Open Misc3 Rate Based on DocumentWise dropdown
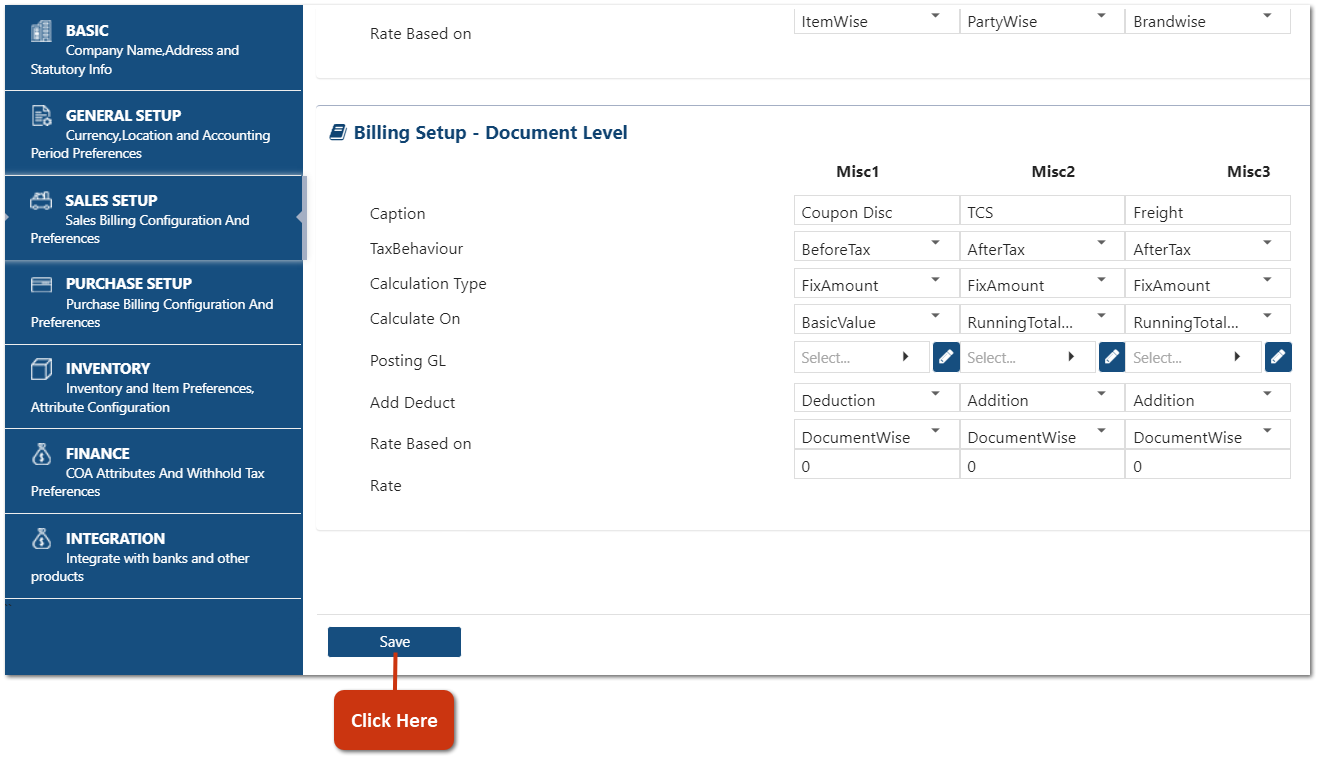Screen dimensions: 1319x778 point(1208,435)
